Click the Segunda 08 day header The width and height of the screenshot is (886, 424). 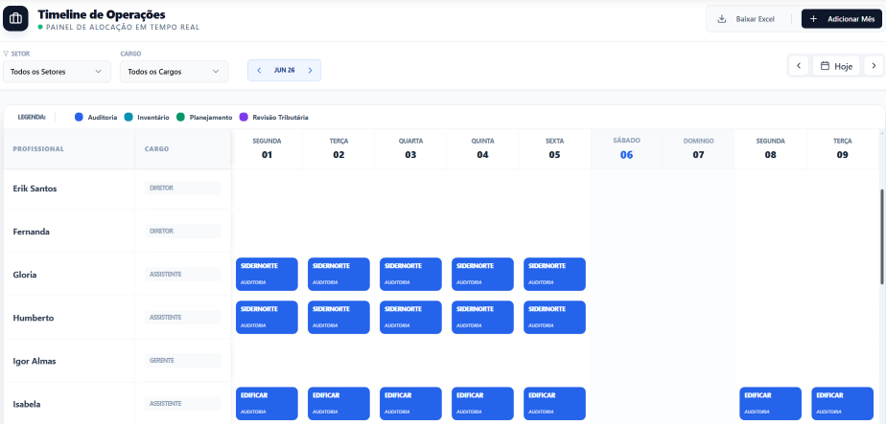(770, 149)
